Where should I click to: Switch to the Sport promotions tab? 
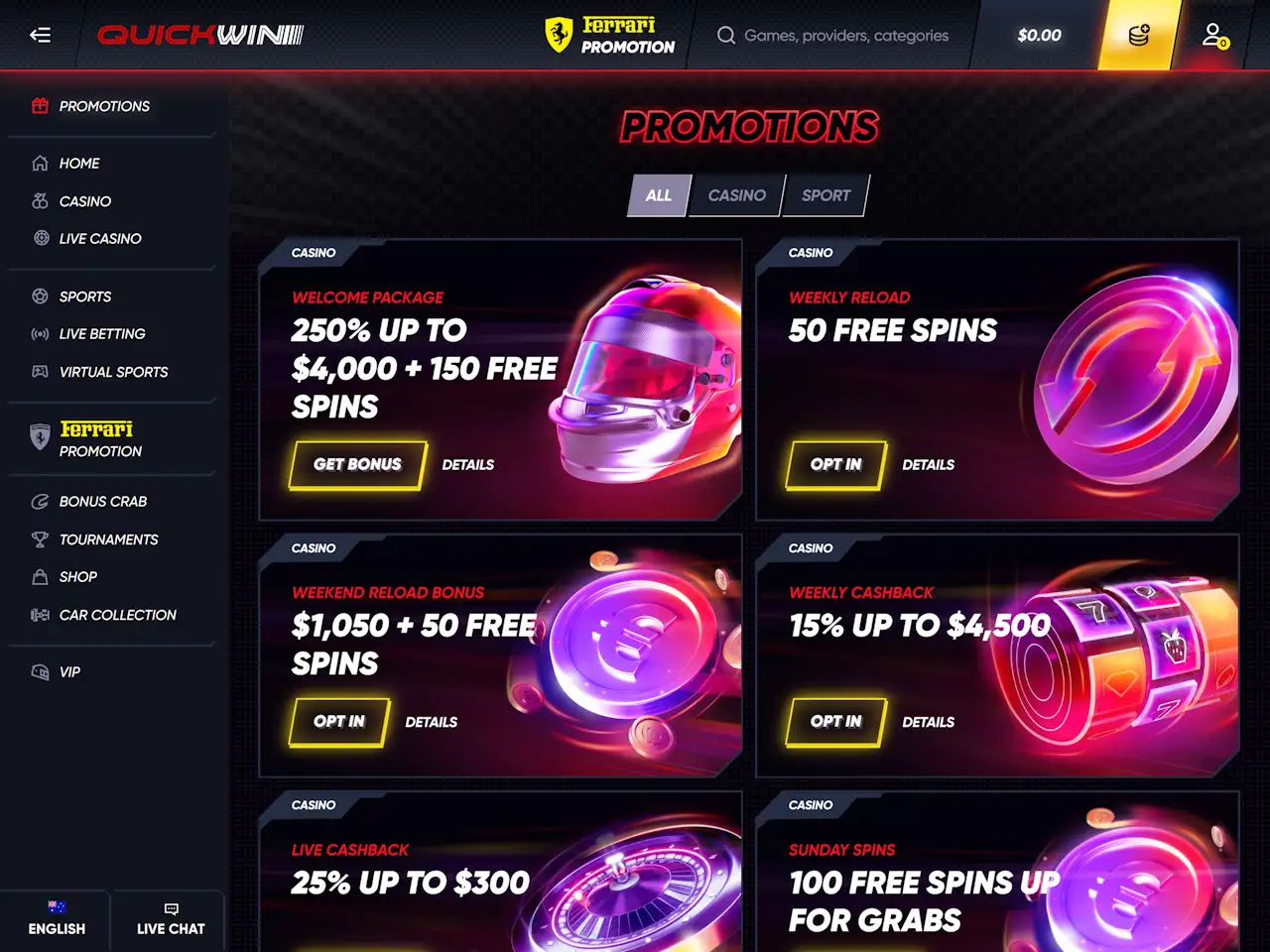coord(826,195)
